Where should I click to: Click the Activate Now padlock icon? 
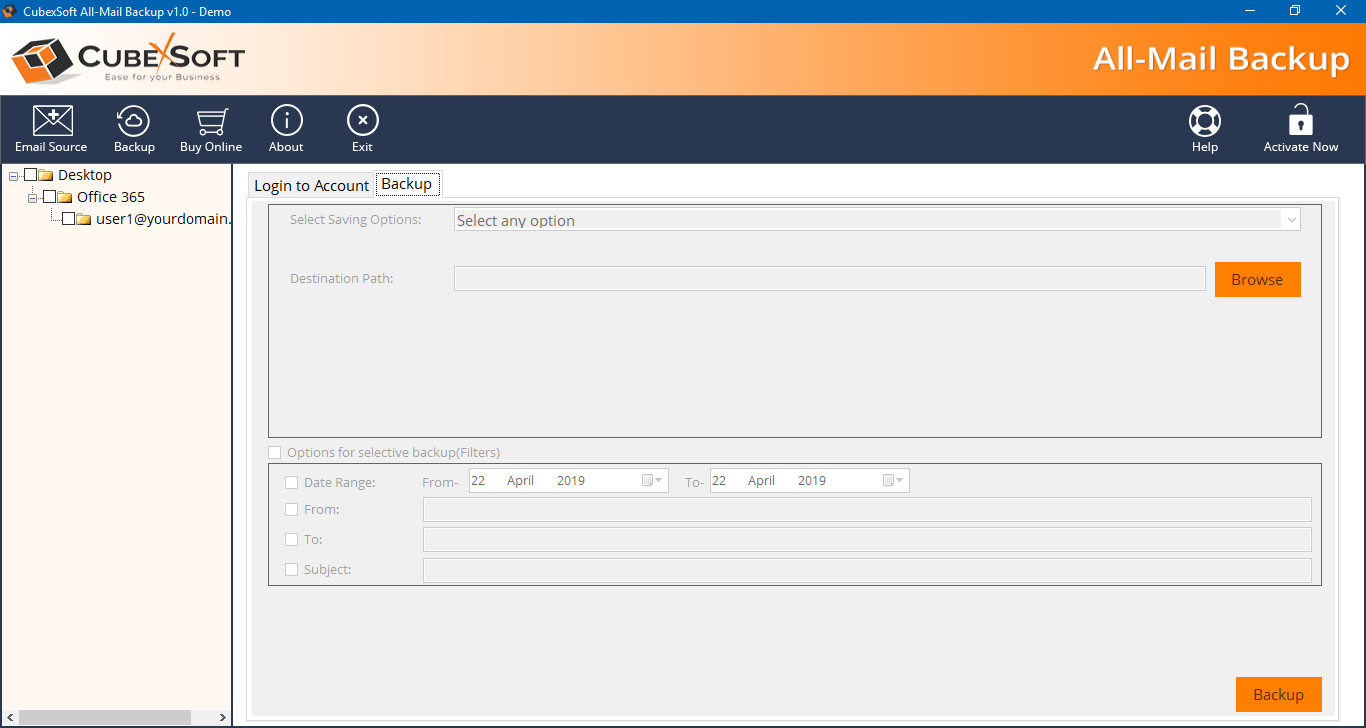(1300, 121)
